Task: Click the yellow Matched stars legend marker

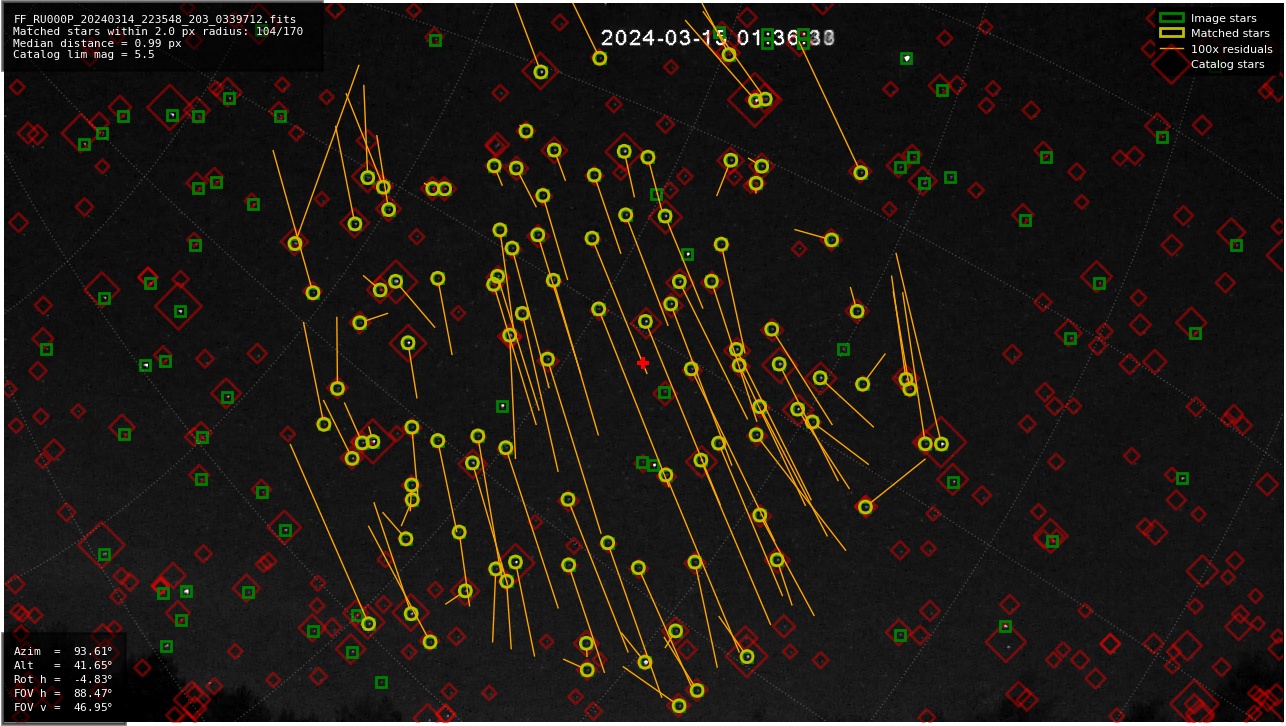Action: coord(1171,33)
